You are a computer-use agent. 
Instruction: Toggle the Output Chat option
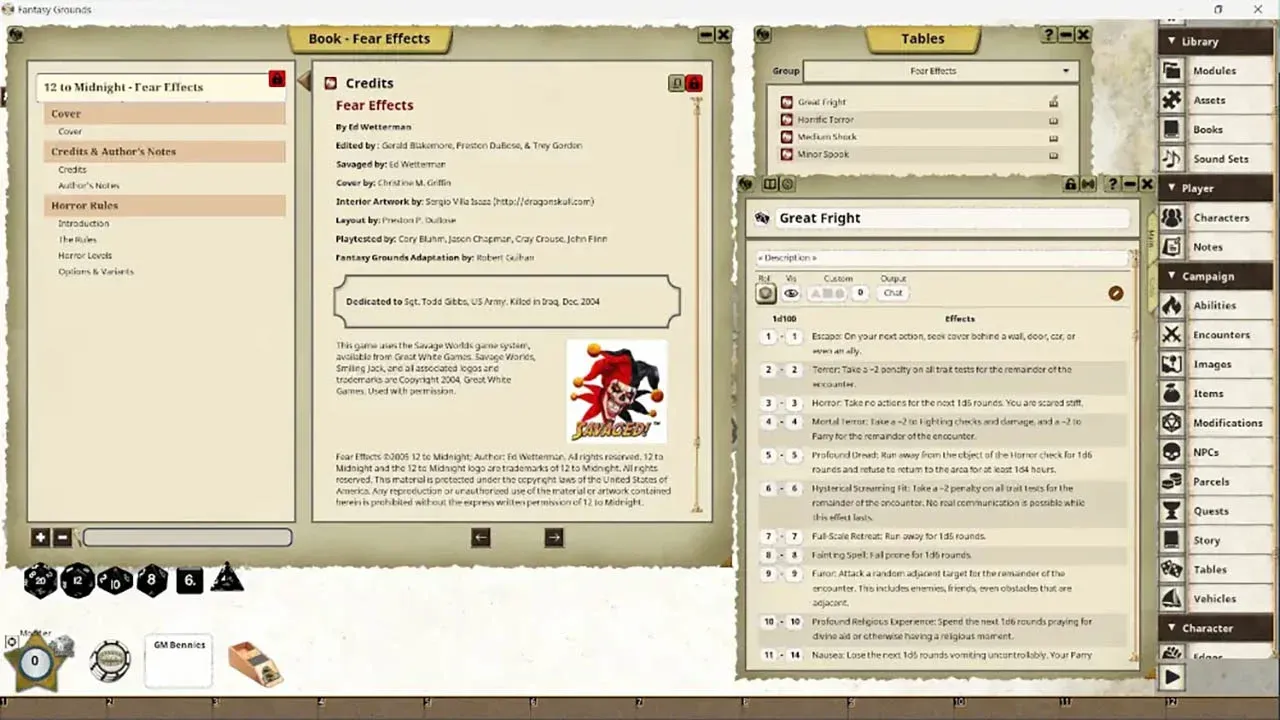(x=893, y=293)
